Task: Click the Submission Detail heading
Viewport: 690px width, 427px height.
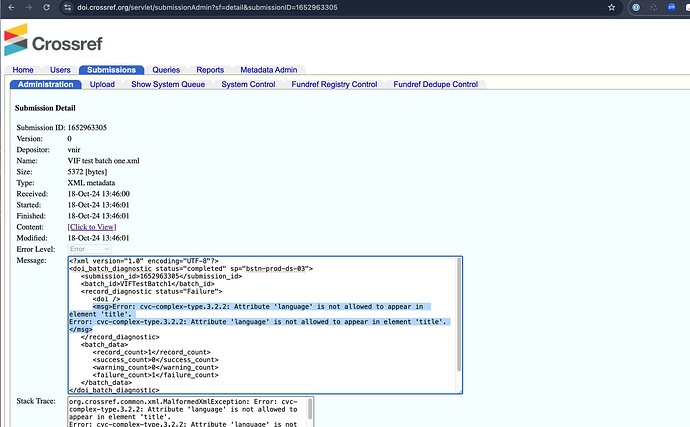Action: (45, 108)
